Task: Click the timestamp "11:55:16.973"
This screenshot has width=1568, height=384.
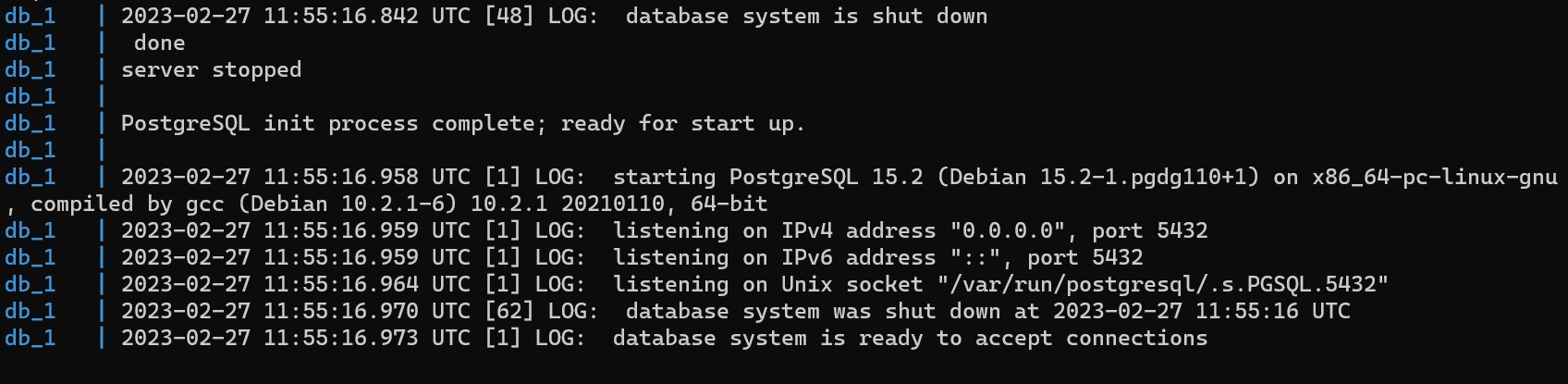Action: click(x=340, y=339)
